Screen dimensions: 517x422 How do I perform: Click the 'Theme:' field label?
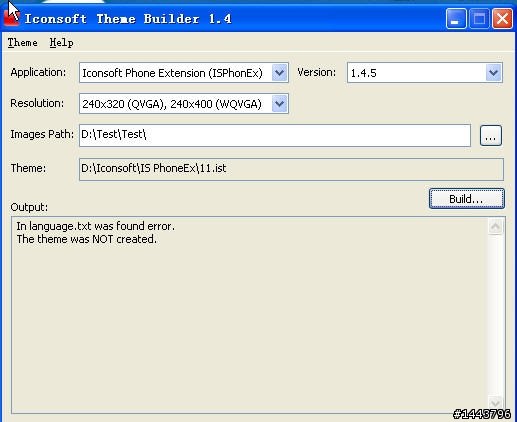[28, 168]
